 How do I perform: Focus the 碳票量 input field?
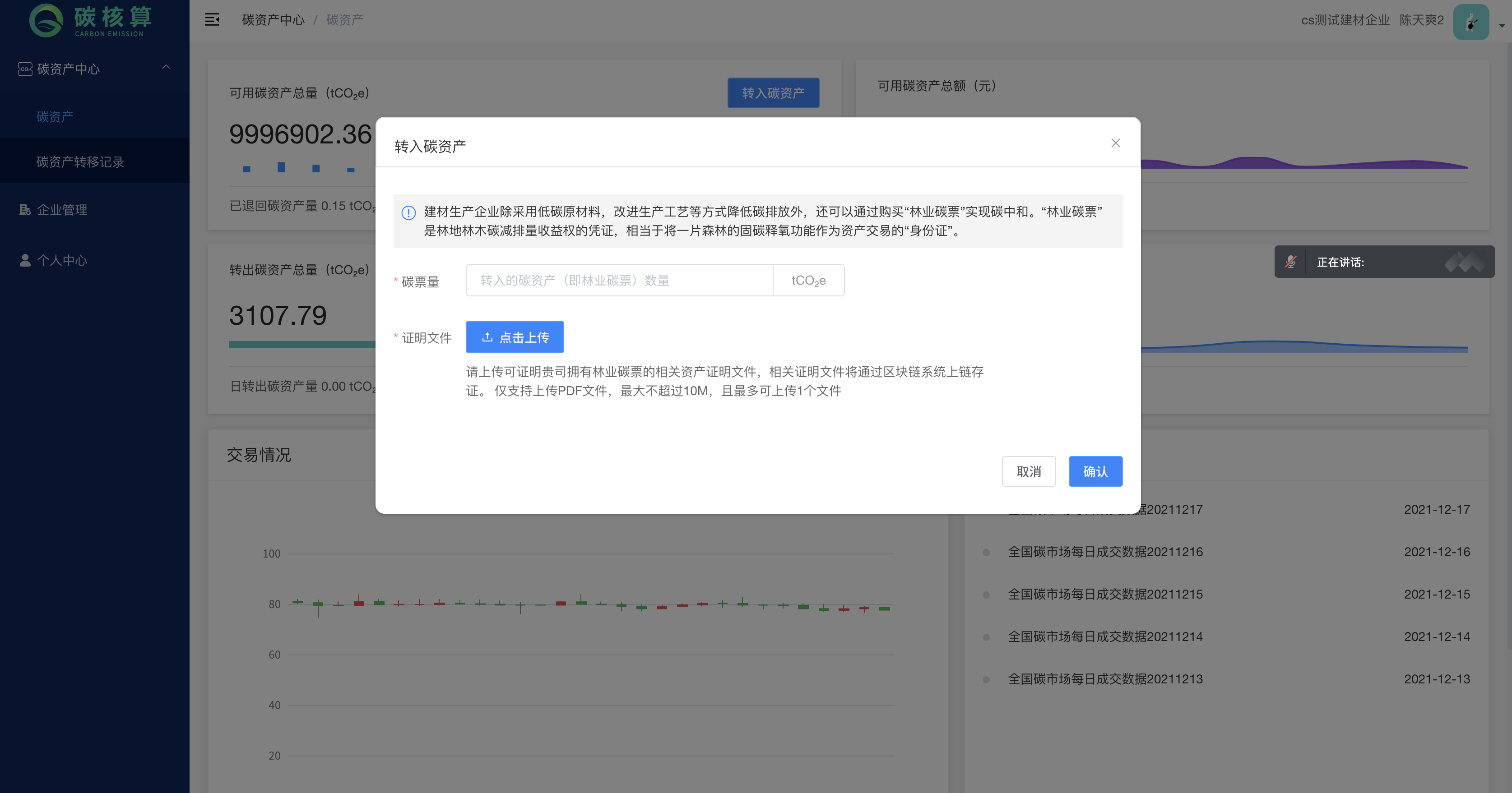pos(619,281)
